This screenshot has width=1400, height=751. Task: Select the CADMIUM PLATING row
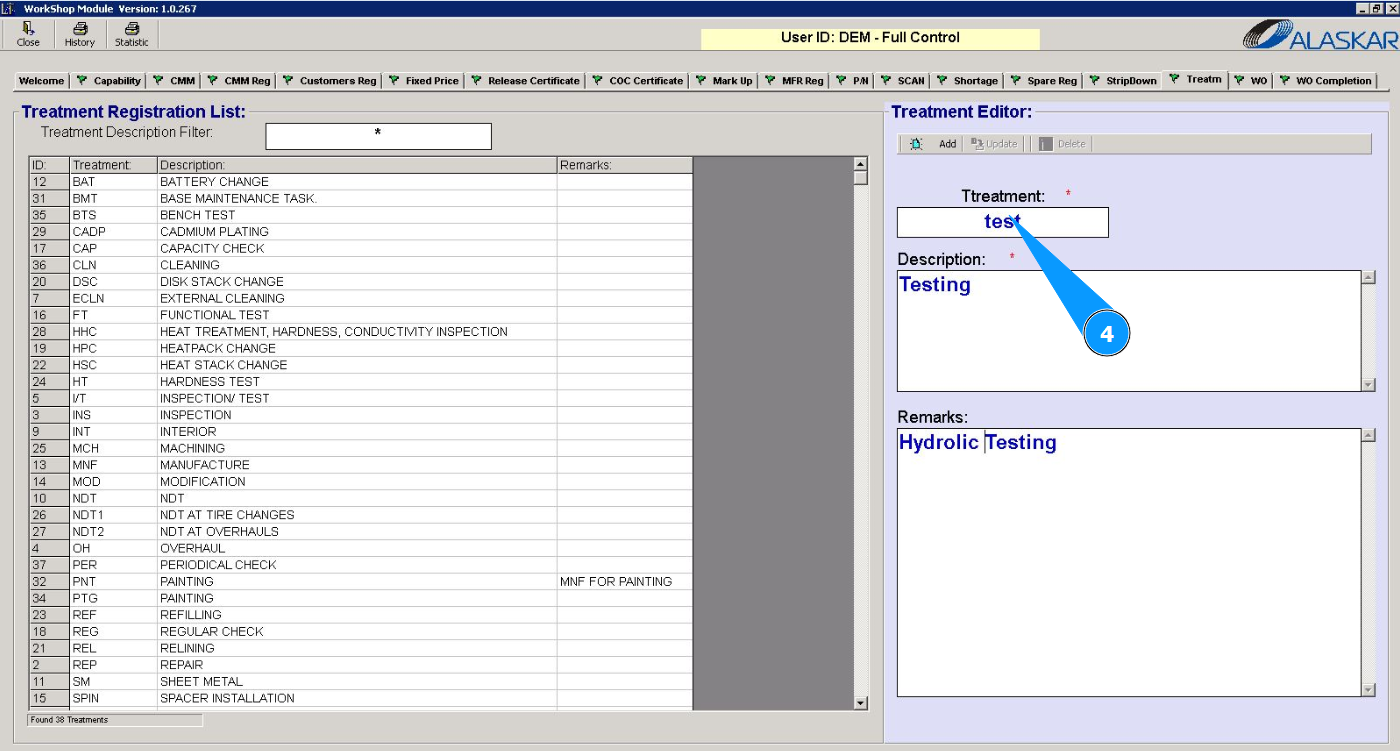(x=361, y=232)
